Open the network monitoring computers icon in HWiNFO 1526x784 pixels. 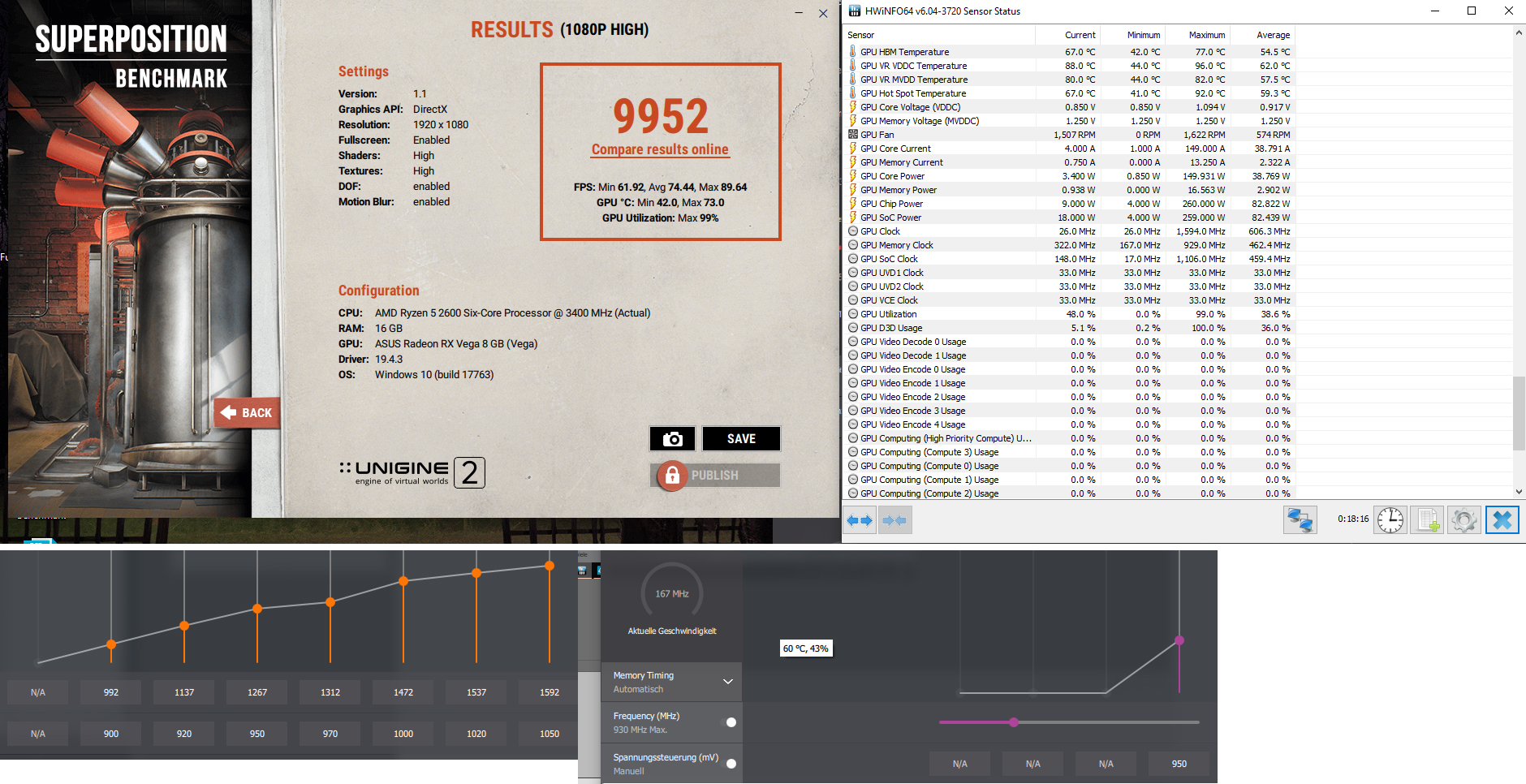(1300, 519)
